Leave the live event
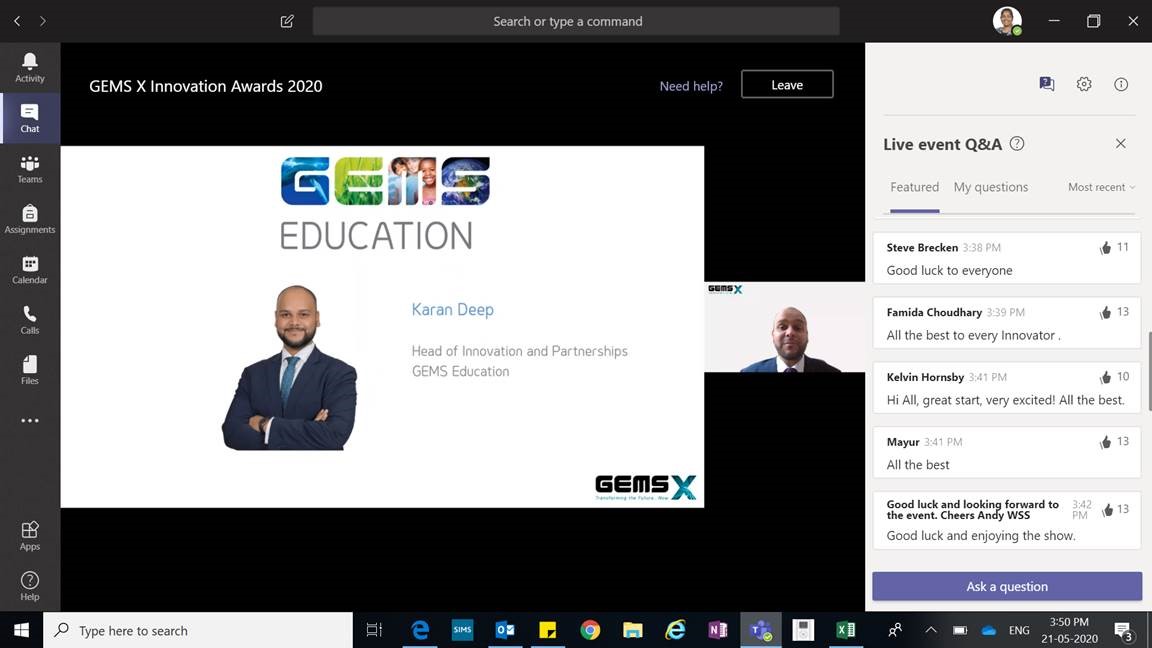 [x=787, y=84]
